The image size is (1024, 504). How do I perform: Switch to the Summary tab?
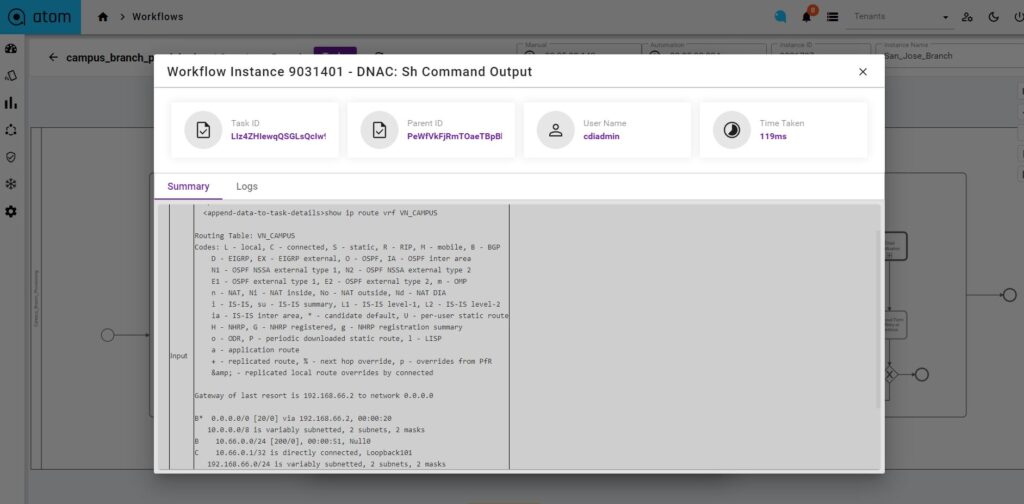[188, 187]
